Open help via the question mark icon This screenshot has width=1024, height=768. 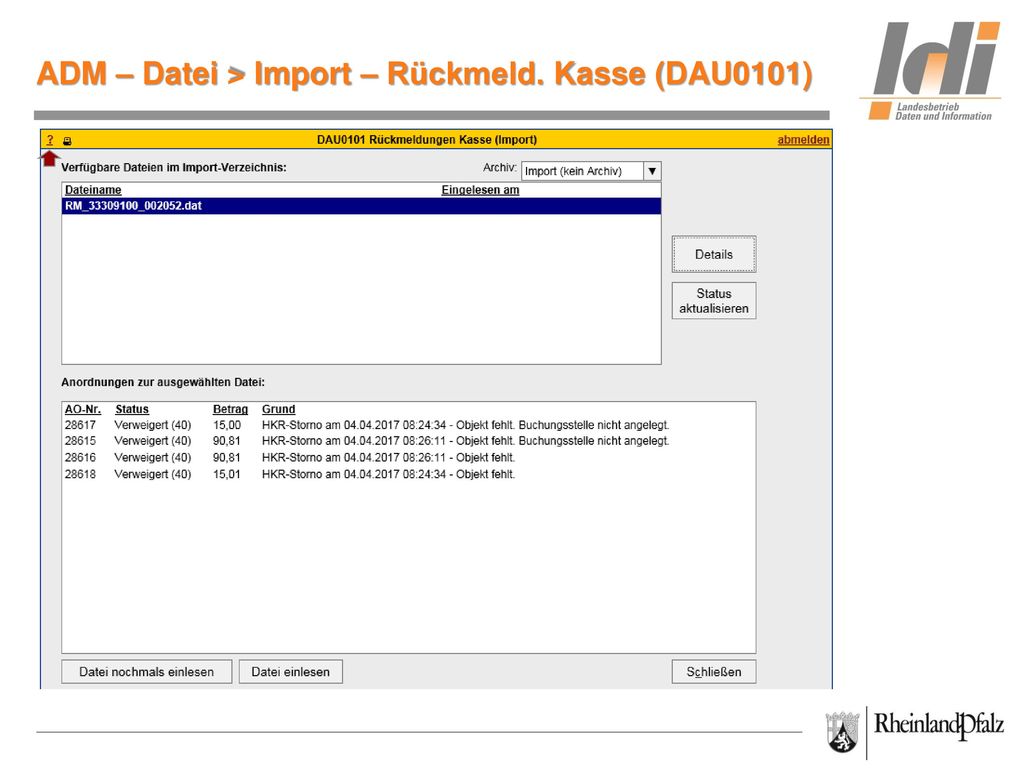pyautogui.click(x=50, y=140)
